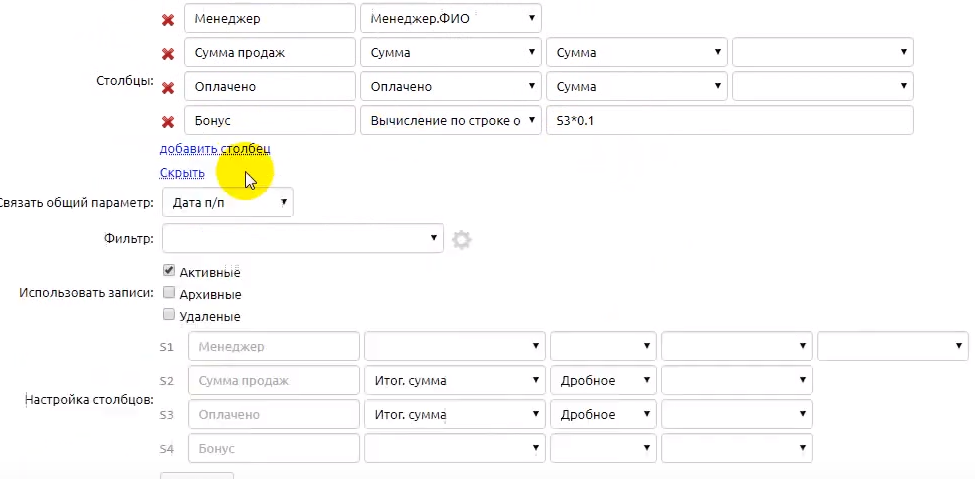Open filter settings gear icon

461,240
